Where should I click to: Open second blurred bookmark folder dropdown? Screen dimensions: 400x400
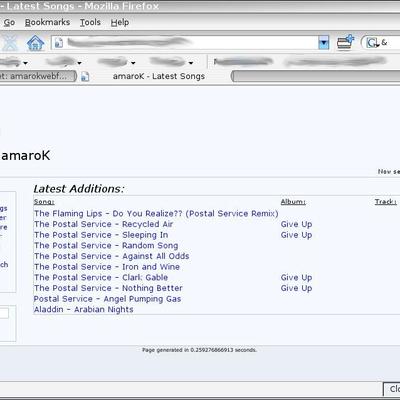pyautogui.click(x=79, y=63)
